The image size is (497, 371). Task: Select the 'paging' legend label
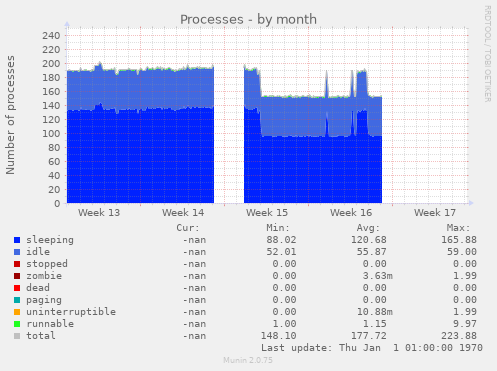click(x=44, y=300)
